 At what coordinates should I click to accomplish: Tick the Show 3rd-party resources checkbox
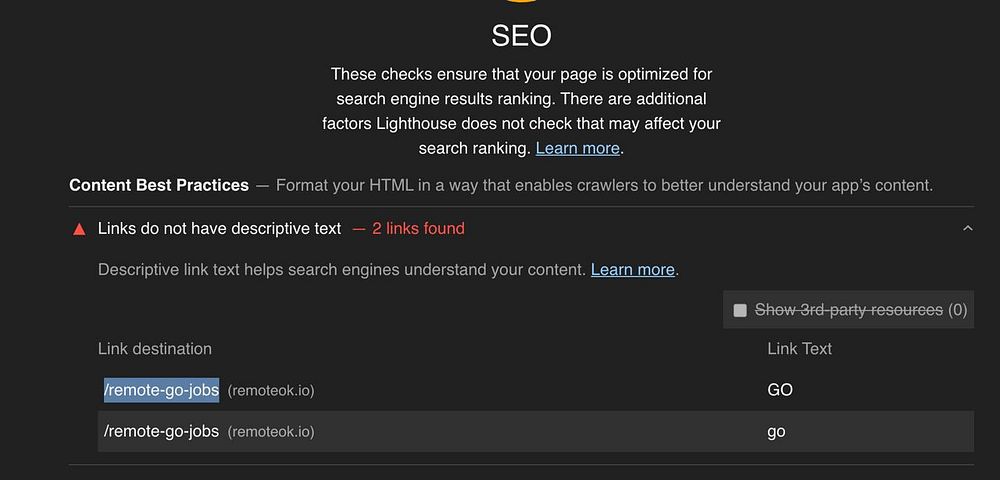[740, 310]
